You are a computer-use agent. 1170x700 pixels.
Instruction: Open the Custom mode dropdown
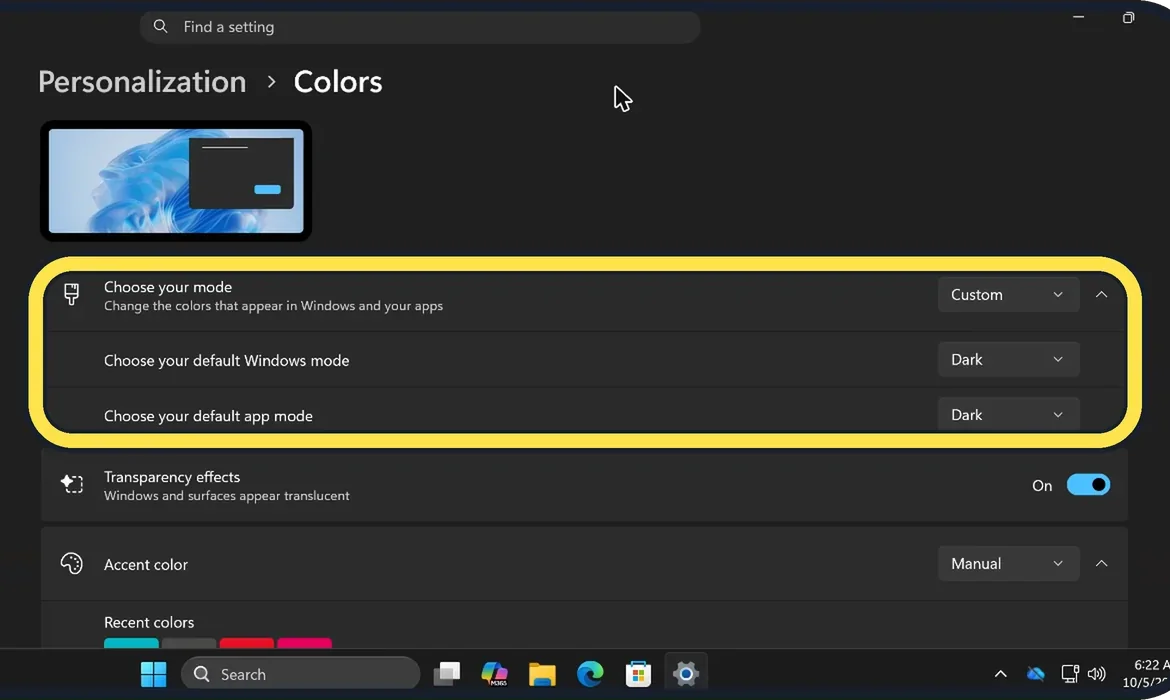click(x=1008, y=295)
